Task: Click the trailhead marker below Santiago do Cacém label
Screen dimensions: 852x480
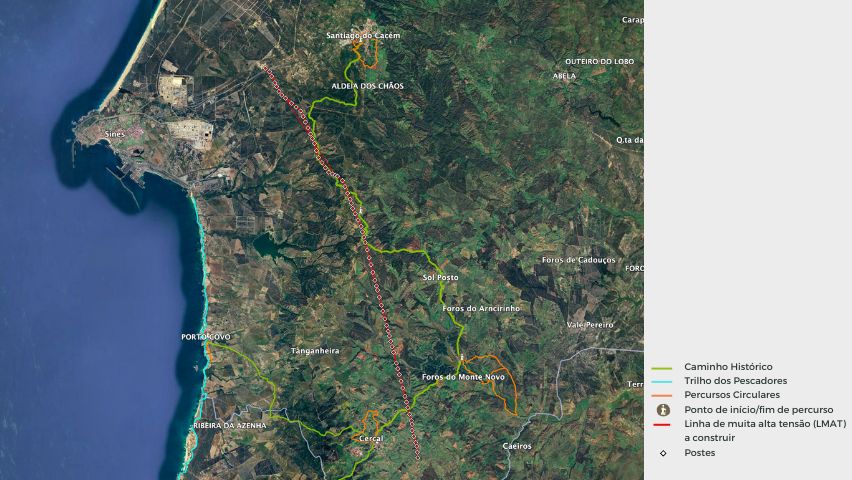Action: (x=360, y=41)
